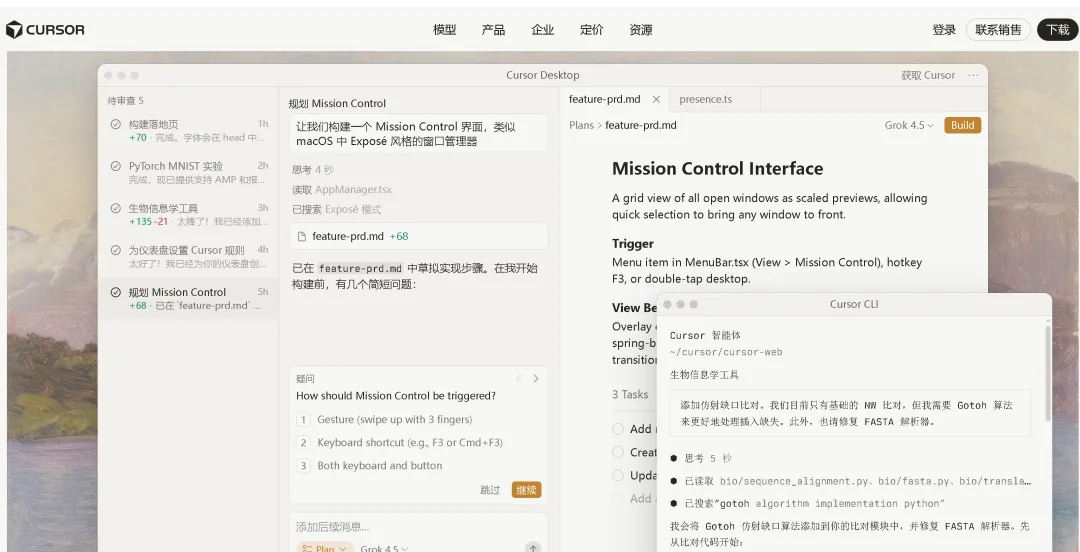Click the 待审查 5 header
This screenshot has height=552, width=1080.
coord(125,101)
